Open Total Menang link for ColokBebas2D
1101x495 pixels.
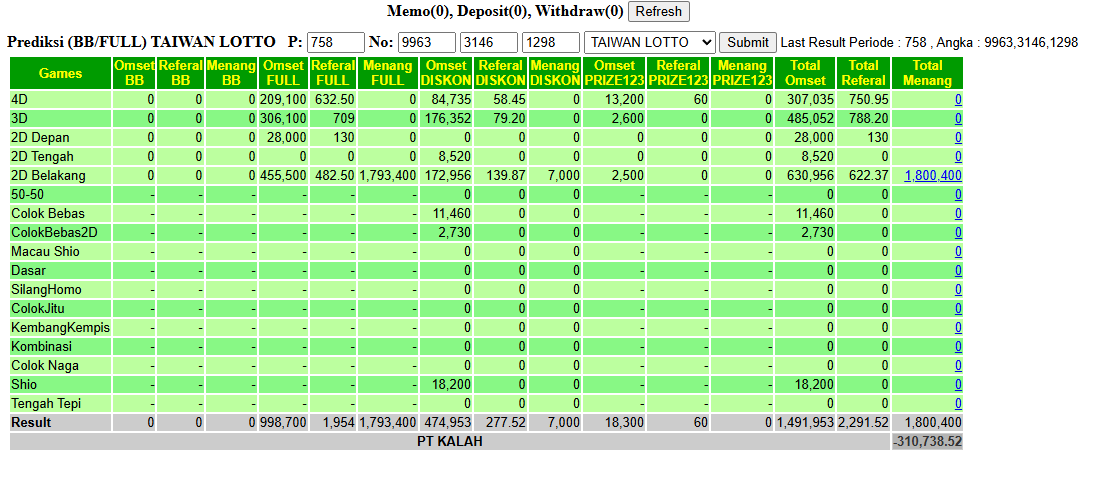[958, 232]
